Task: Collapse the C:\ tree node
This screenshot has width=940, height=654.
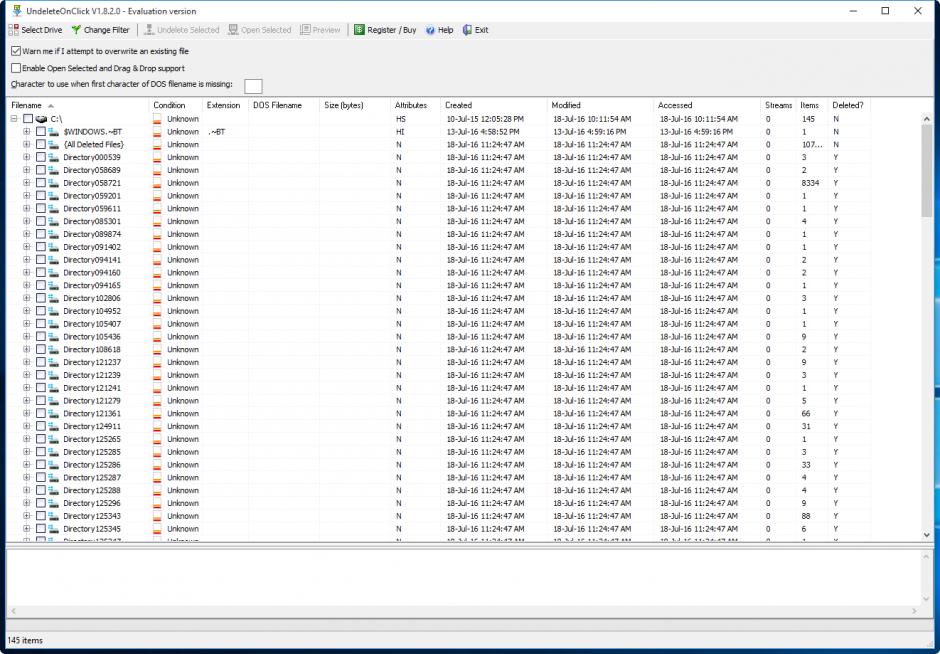Action: [x=14, y=119]
